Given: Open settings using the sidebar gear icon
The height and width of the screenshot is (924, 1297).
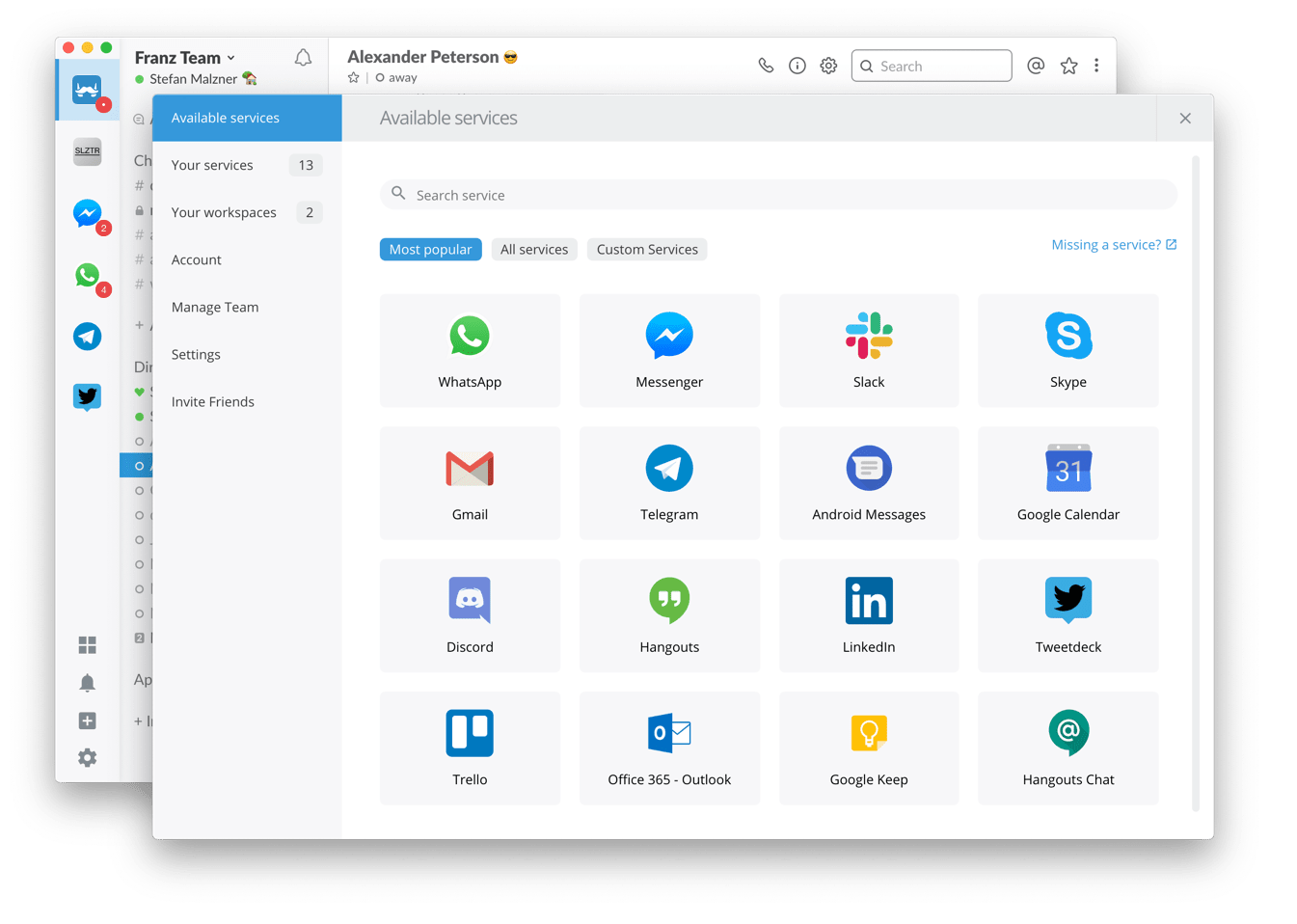Looking at the screenshot, I should (87, 757).
